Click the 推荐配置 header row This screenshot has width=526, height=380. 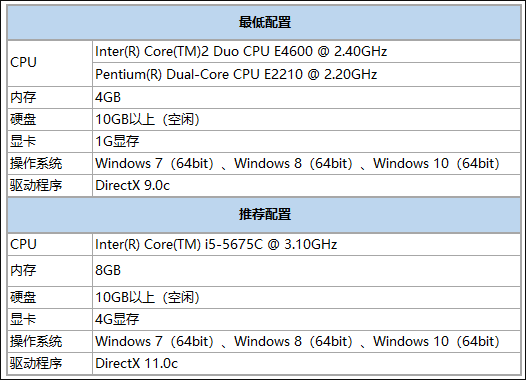point(264,215)
